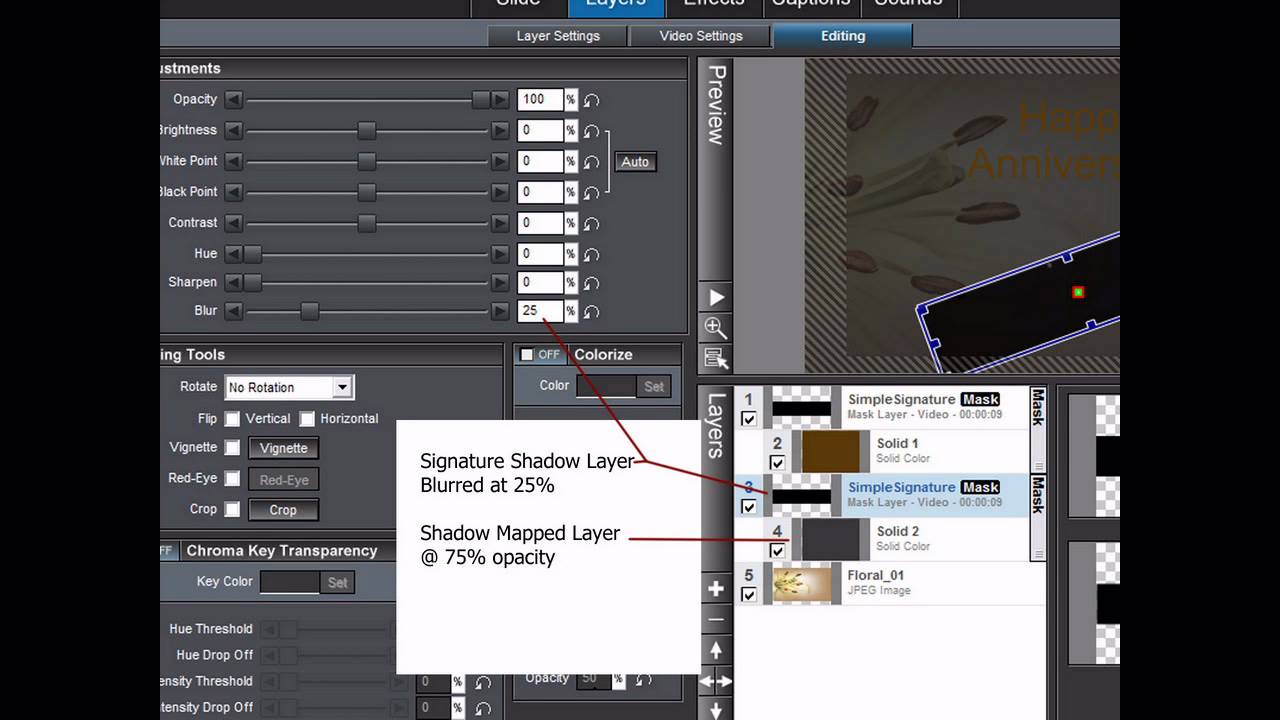Click the Opacity slider left arrow
This screenshot has width=1280, height=720.
point(233,100)
